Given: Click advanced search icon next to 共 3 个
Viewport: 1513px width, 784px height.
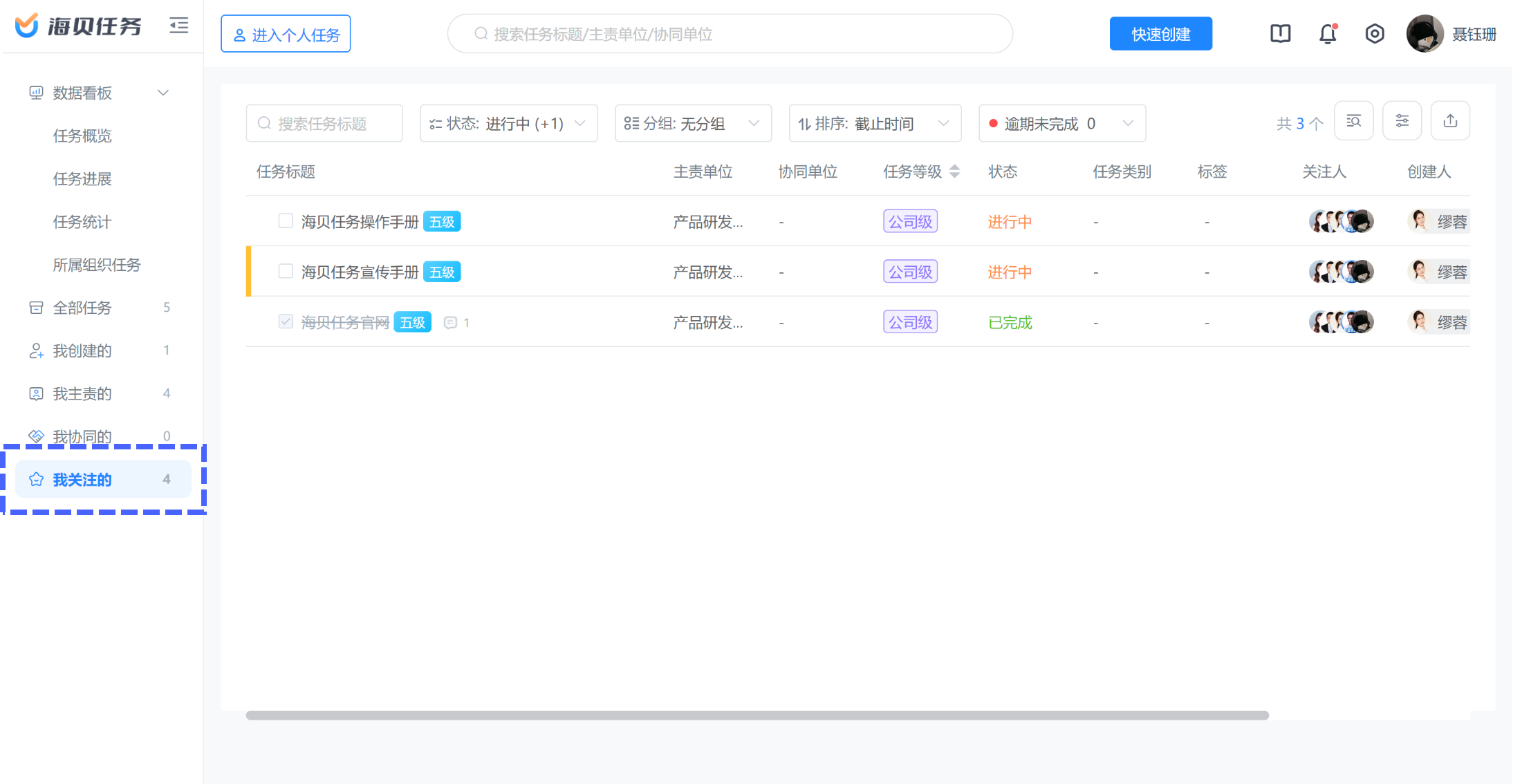Looking at the screenshot, I should (x=1353, y=121).
